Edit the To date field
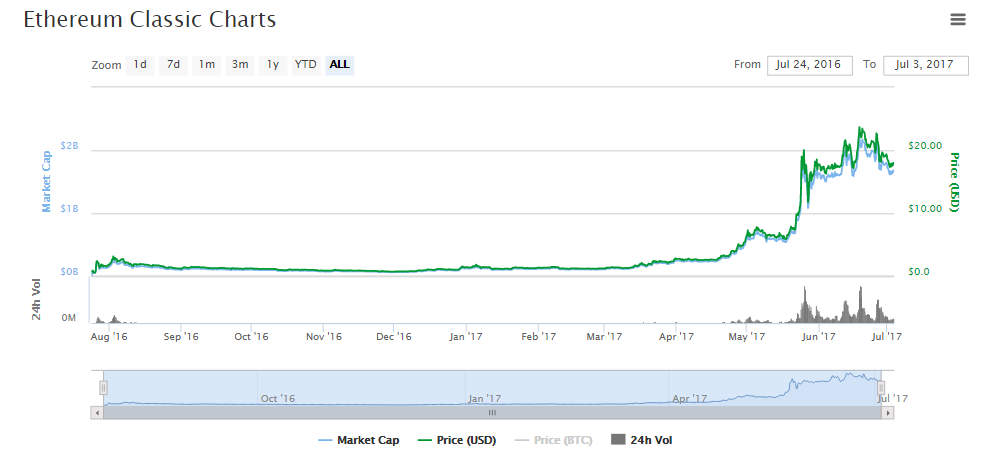Screen dimensions: 1003x457 coord(926,65)
